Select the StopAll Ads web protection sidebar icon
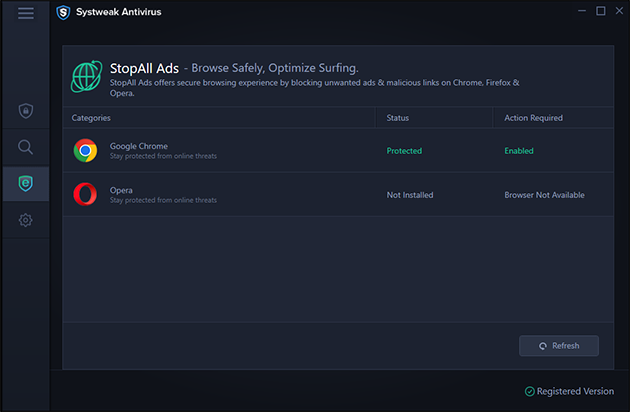 [25, 183]
